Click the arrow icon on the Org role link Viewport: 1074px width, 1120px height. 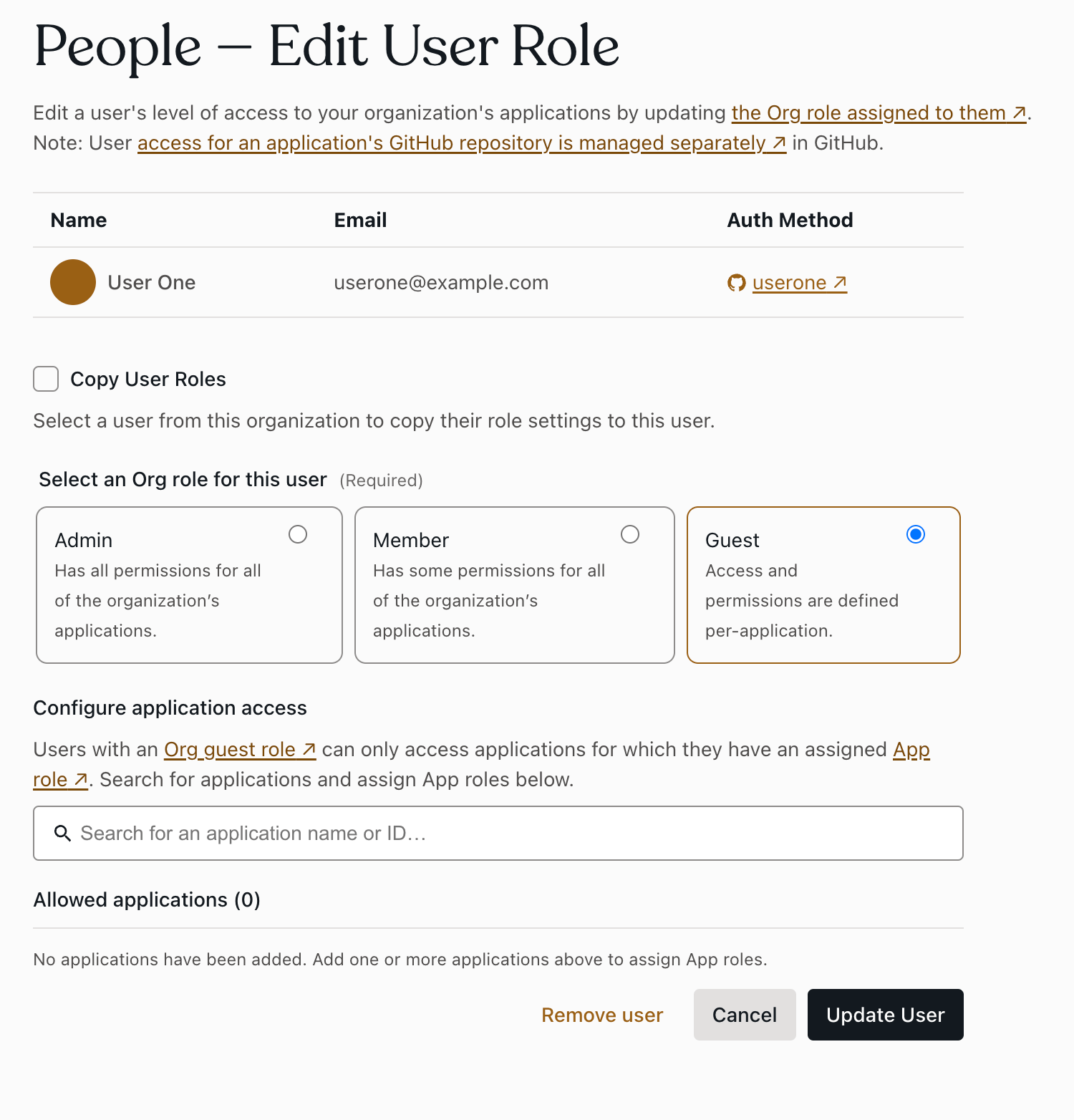pos(1018,112)
